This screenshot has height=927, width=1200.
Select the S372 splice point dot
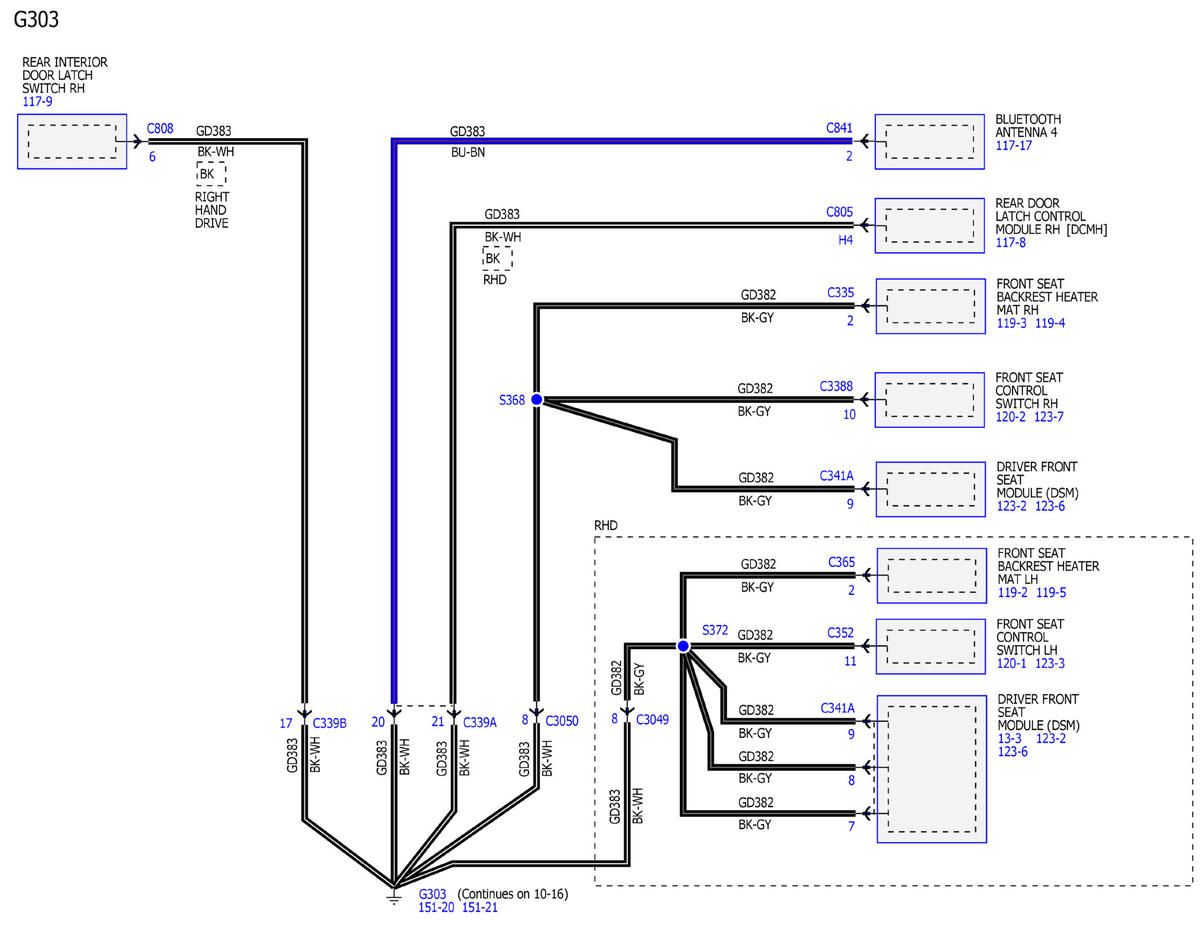coord(683,646)
